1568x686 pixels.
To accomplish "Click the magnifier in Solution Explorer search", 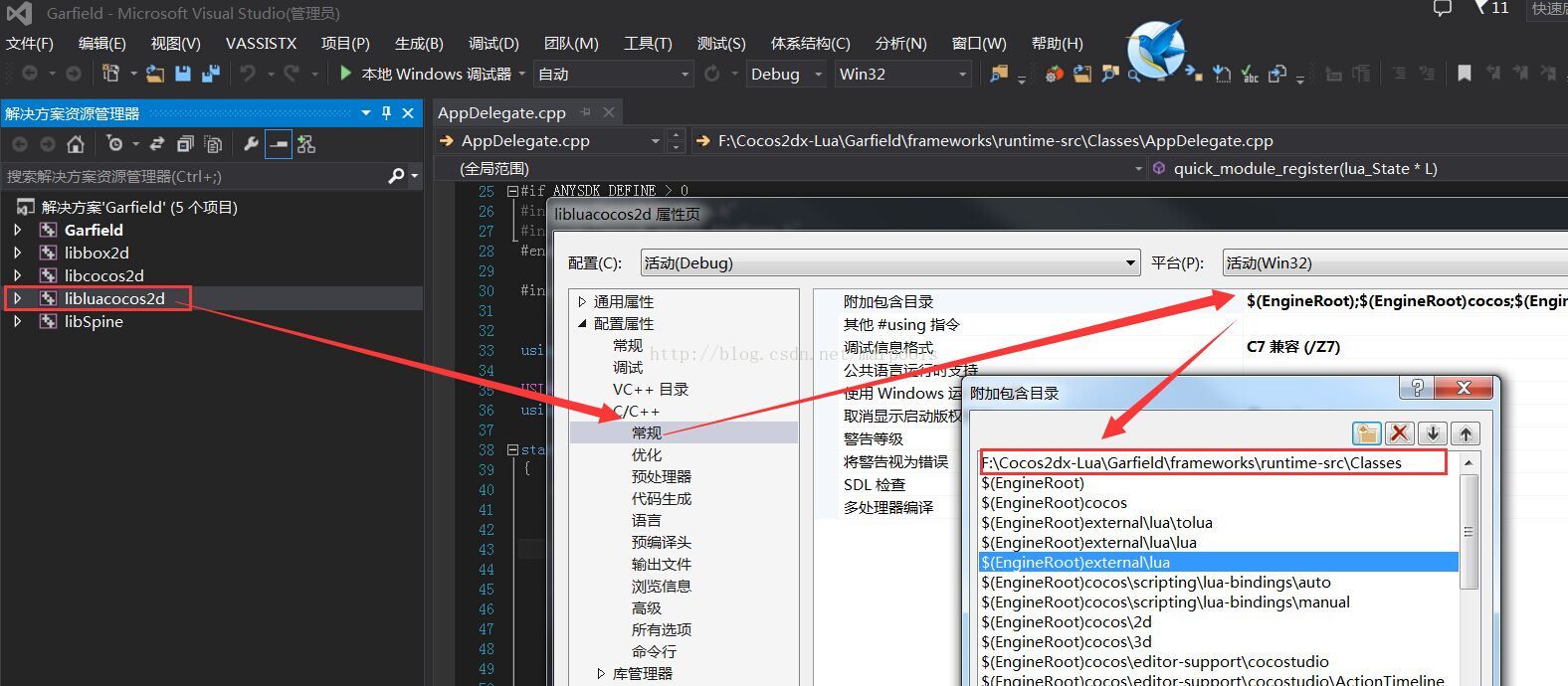I will 396,176.
